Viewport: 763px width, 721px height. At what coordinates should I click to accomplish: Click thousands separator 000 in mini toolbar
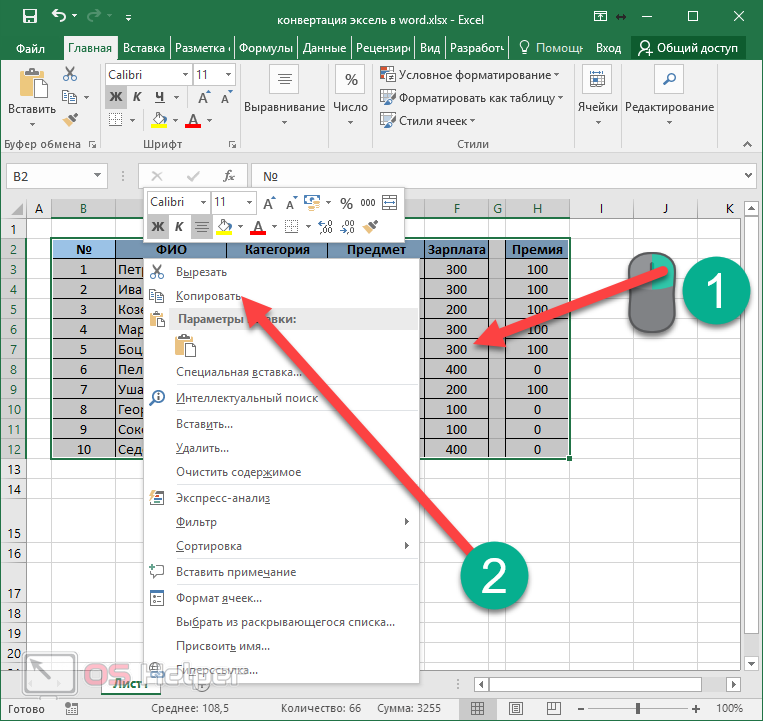point(367,203)
